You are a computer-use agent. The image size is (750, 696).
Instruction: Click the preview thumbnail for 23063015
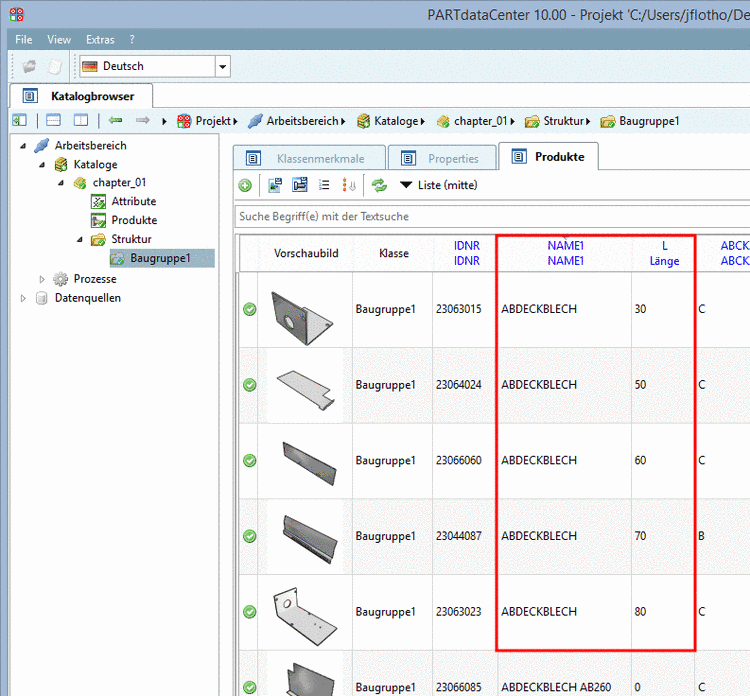[302, 318]
